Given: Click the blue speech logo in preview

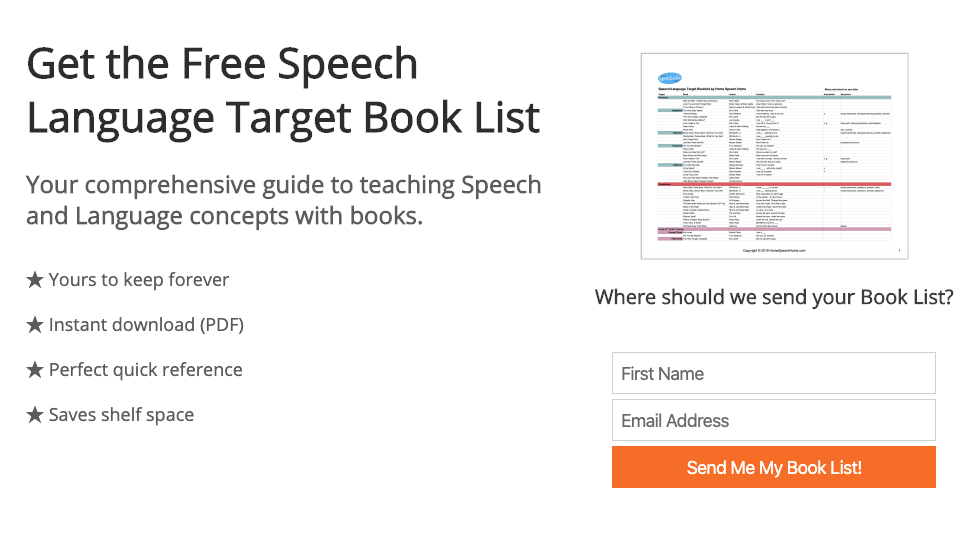Looking at the screenshot, I should tap(670, 79).
